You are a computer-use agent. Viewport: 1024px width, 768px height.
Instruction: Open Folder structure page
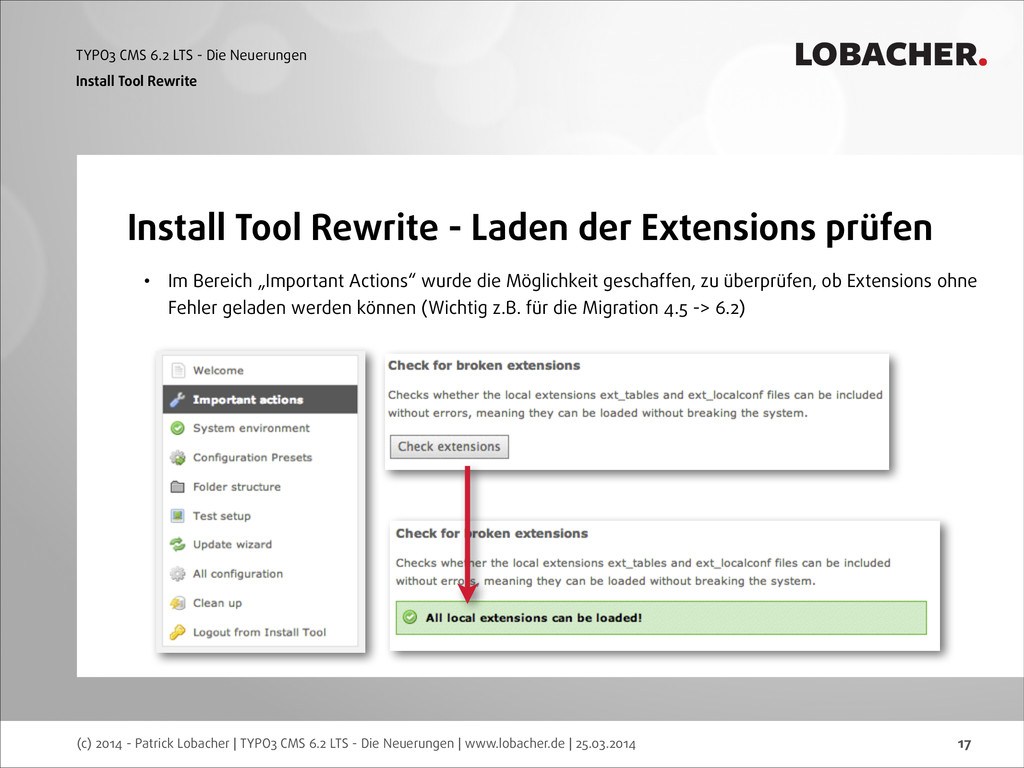260,487
